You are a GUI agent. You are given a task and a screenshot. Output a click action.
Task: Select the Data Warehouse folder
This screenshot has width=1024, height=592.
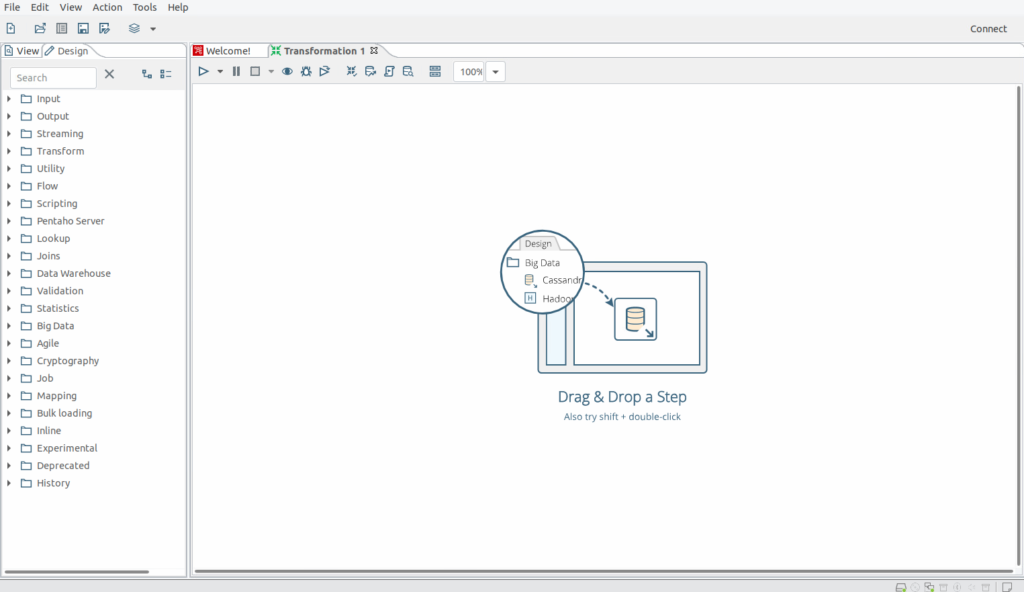73,273
